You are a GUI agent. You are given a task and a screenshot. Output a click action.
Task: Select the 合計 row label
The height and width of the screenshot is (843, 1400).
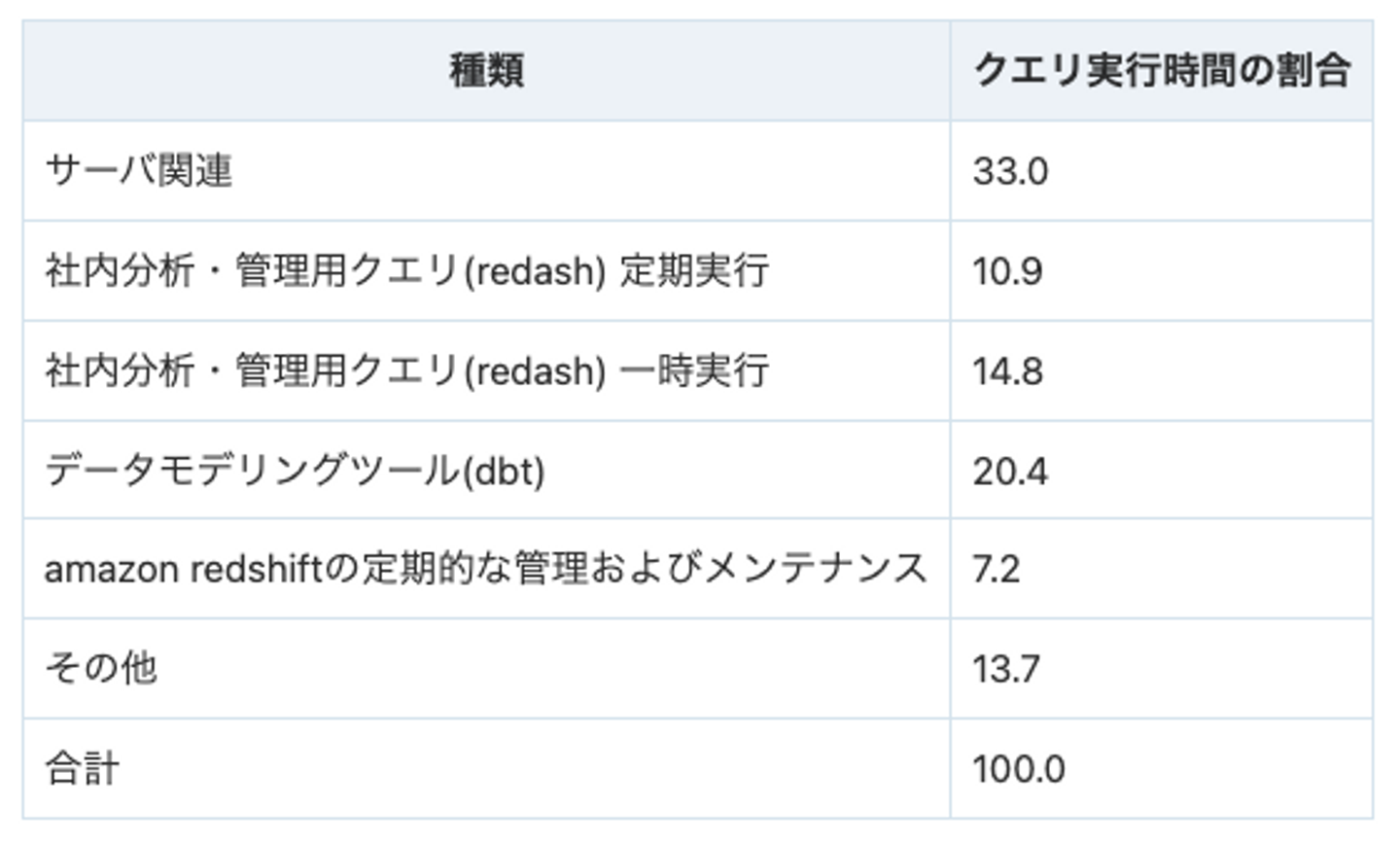coord(83,769)
